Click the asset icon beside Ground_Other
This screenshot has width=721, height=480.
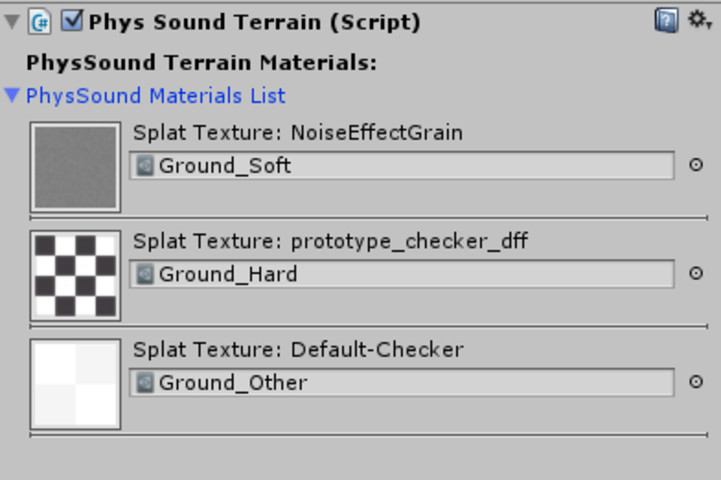[146, 382]
